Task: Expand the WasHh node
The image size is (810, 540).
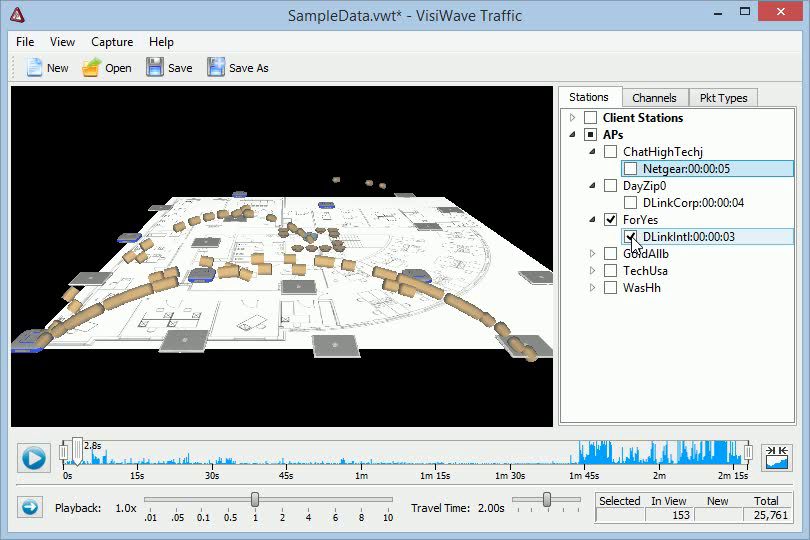Action: pos(593,288)
